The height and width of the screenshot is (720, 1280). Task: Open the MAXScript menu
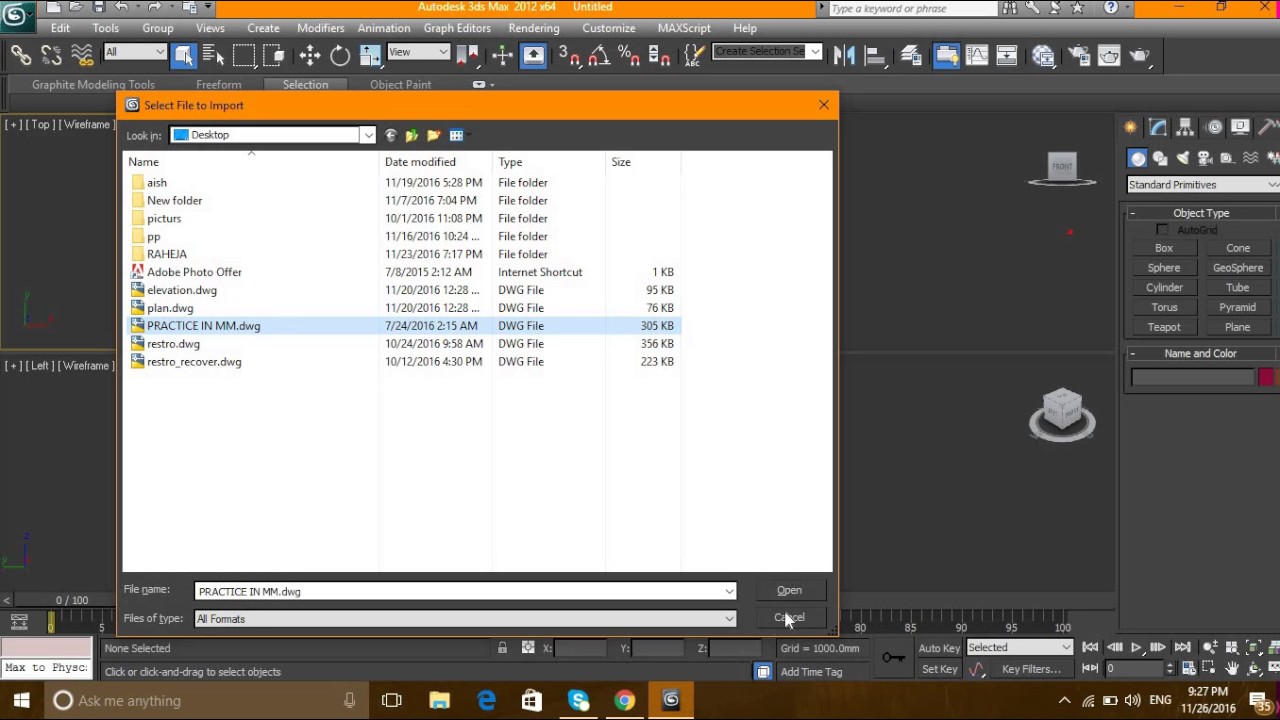point(684,28)
